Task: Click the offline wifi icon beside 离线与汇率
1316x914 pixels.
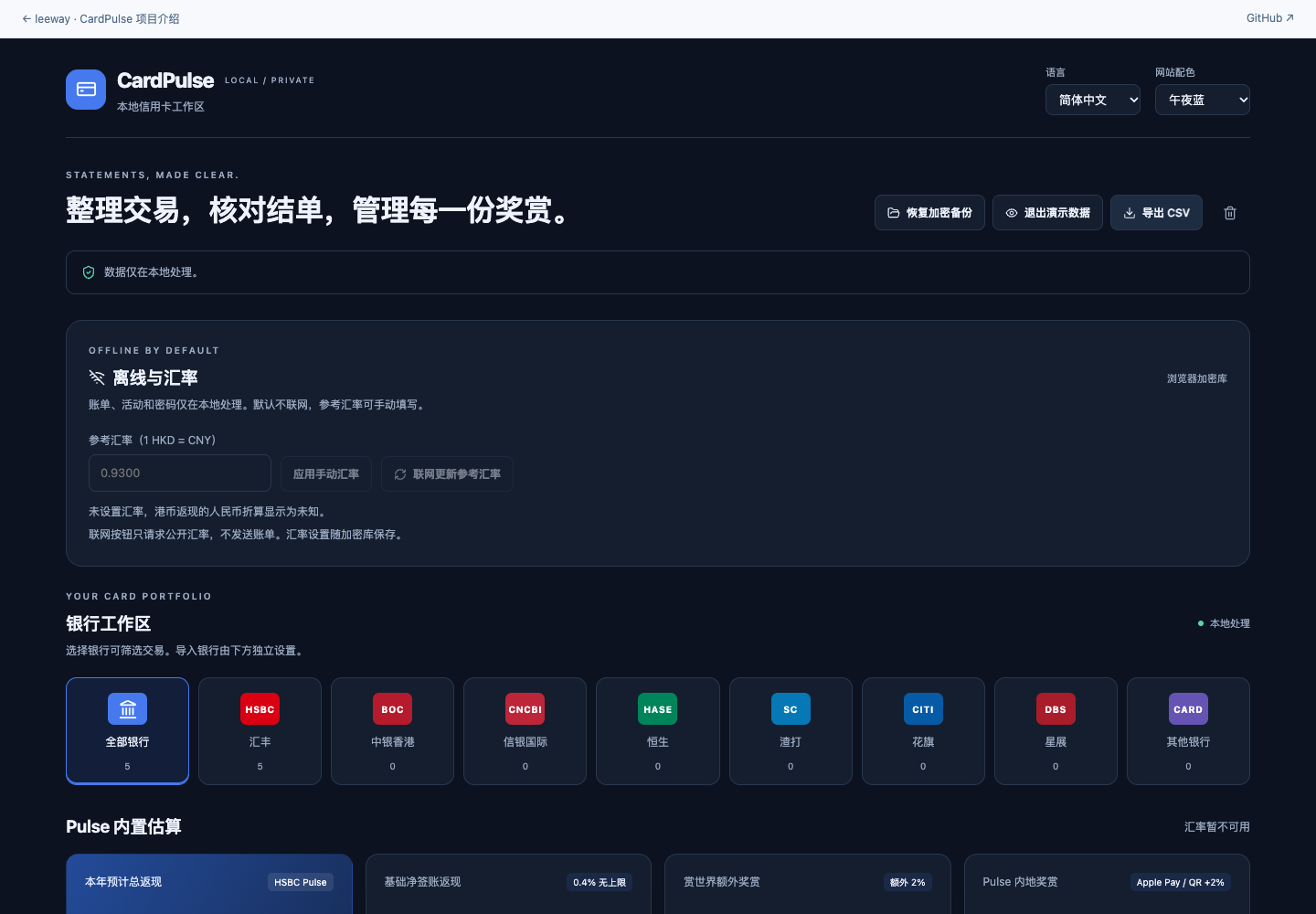Action: click(97, 377)
